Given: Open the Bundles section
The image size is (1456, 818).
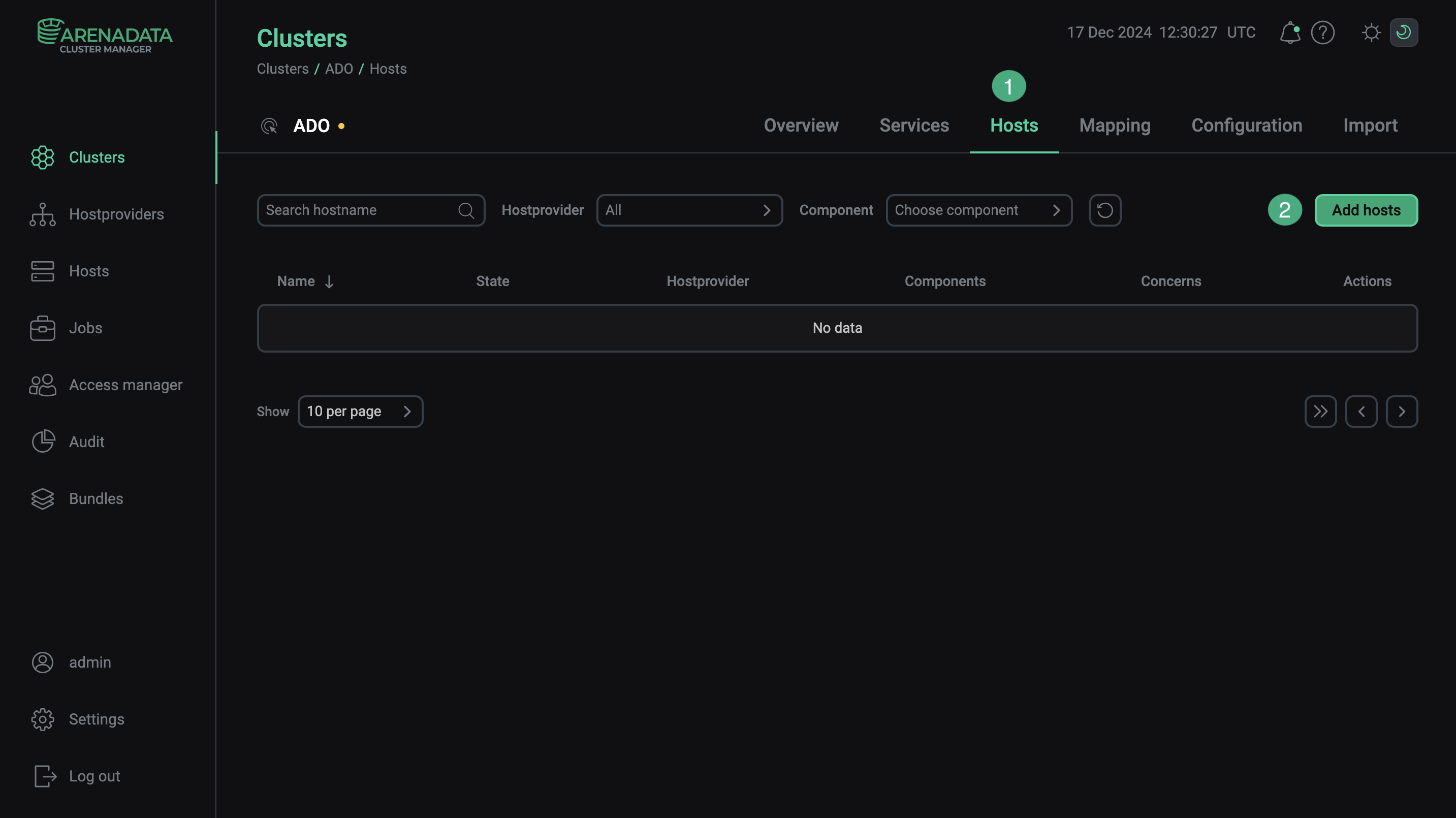Looking at the screenshot, I should coord(96,498).
